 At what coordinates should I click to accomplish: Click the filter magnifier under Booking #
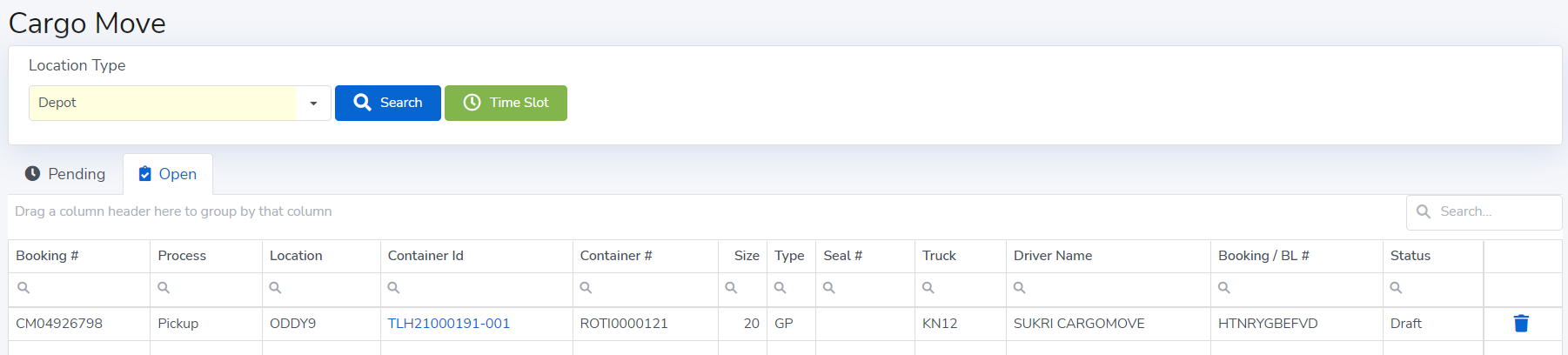click(x=23, y=288)
